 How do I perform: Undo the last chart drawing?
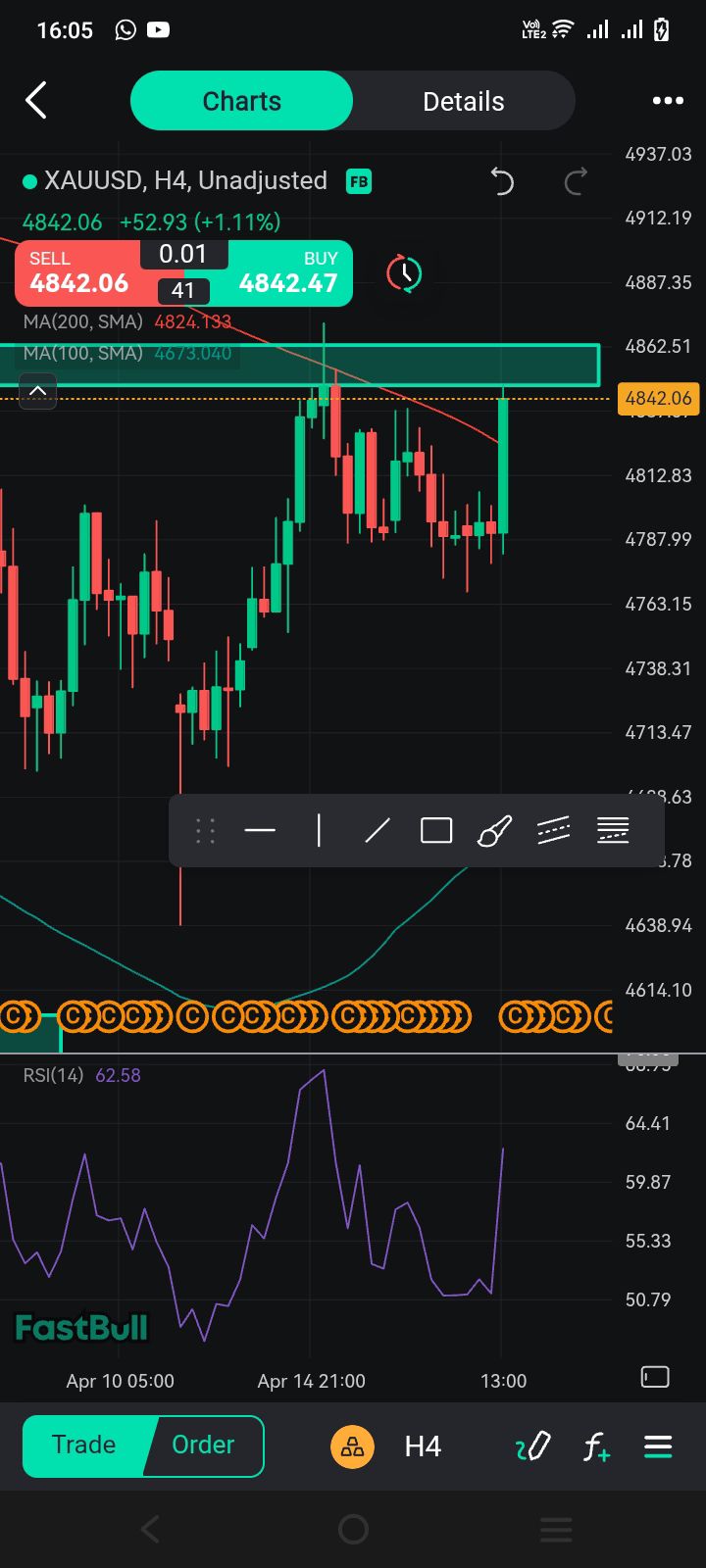pos(502,181)
